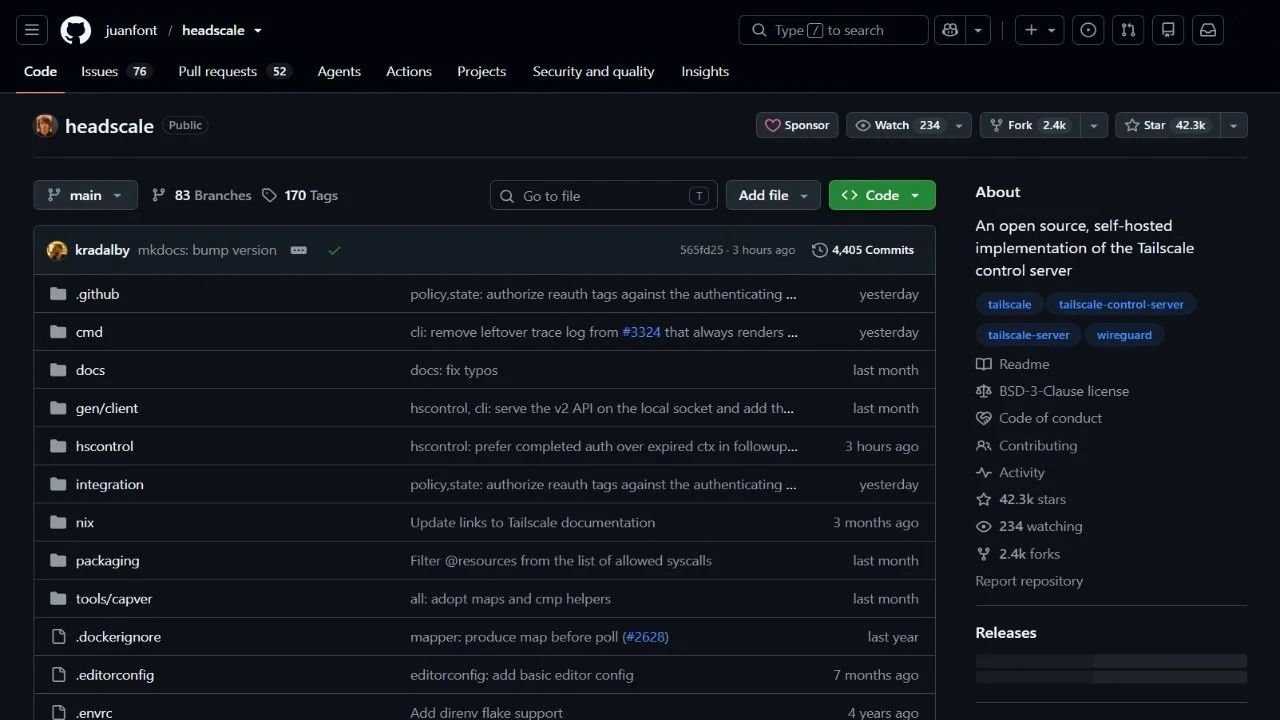Open the 83 Branches link

201,195
